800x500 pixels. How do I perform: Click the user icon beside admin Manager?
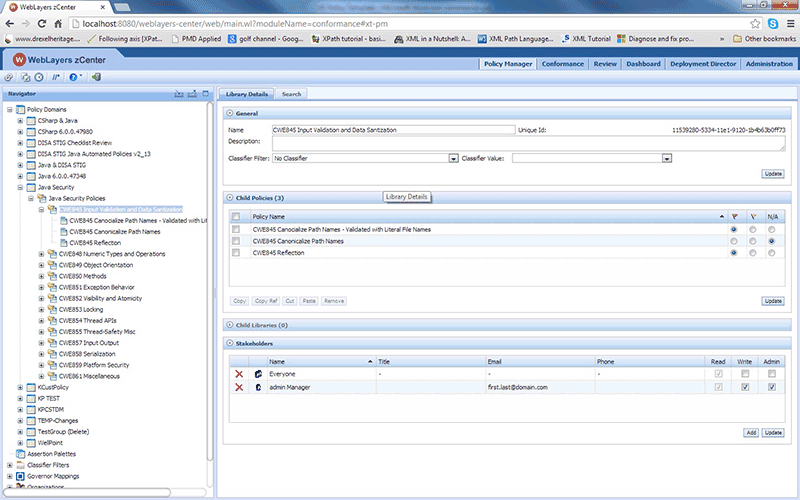point(258,387)
